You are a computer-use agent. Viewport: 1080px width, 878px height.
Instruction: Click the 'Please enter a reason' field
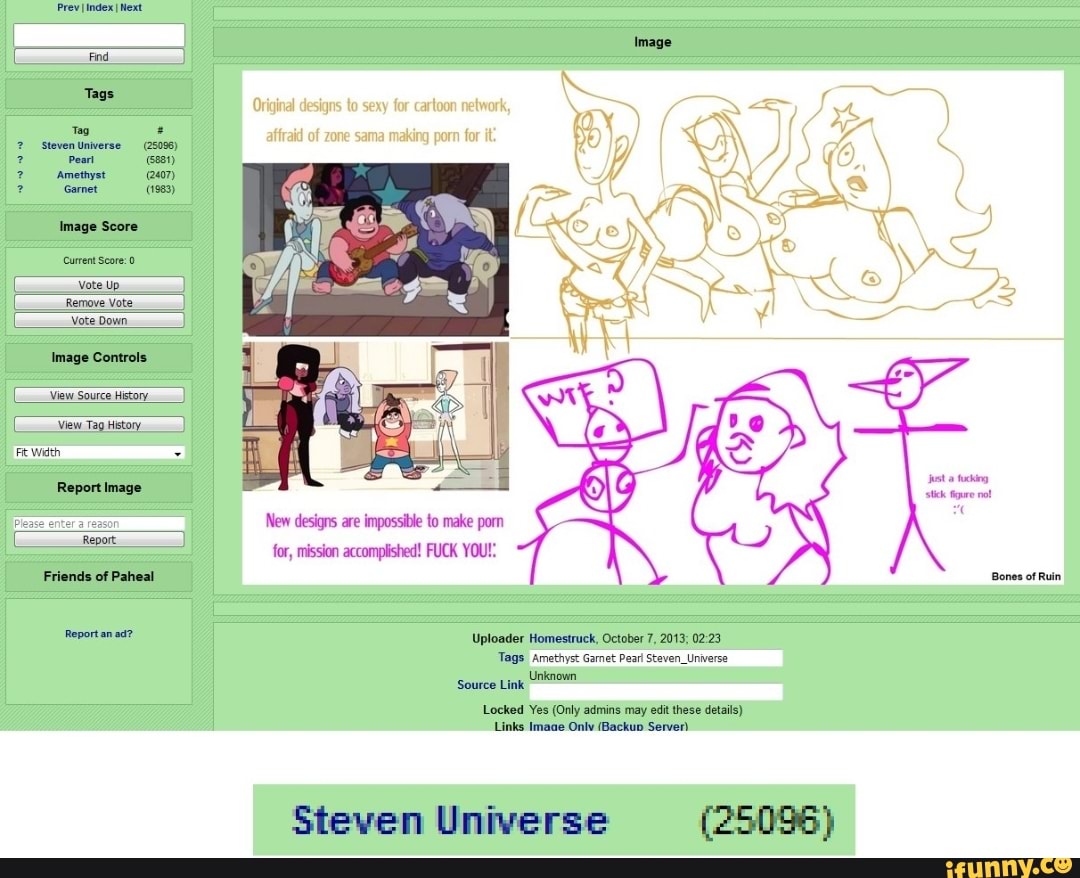pyautogui.click(x=99, y=524)
